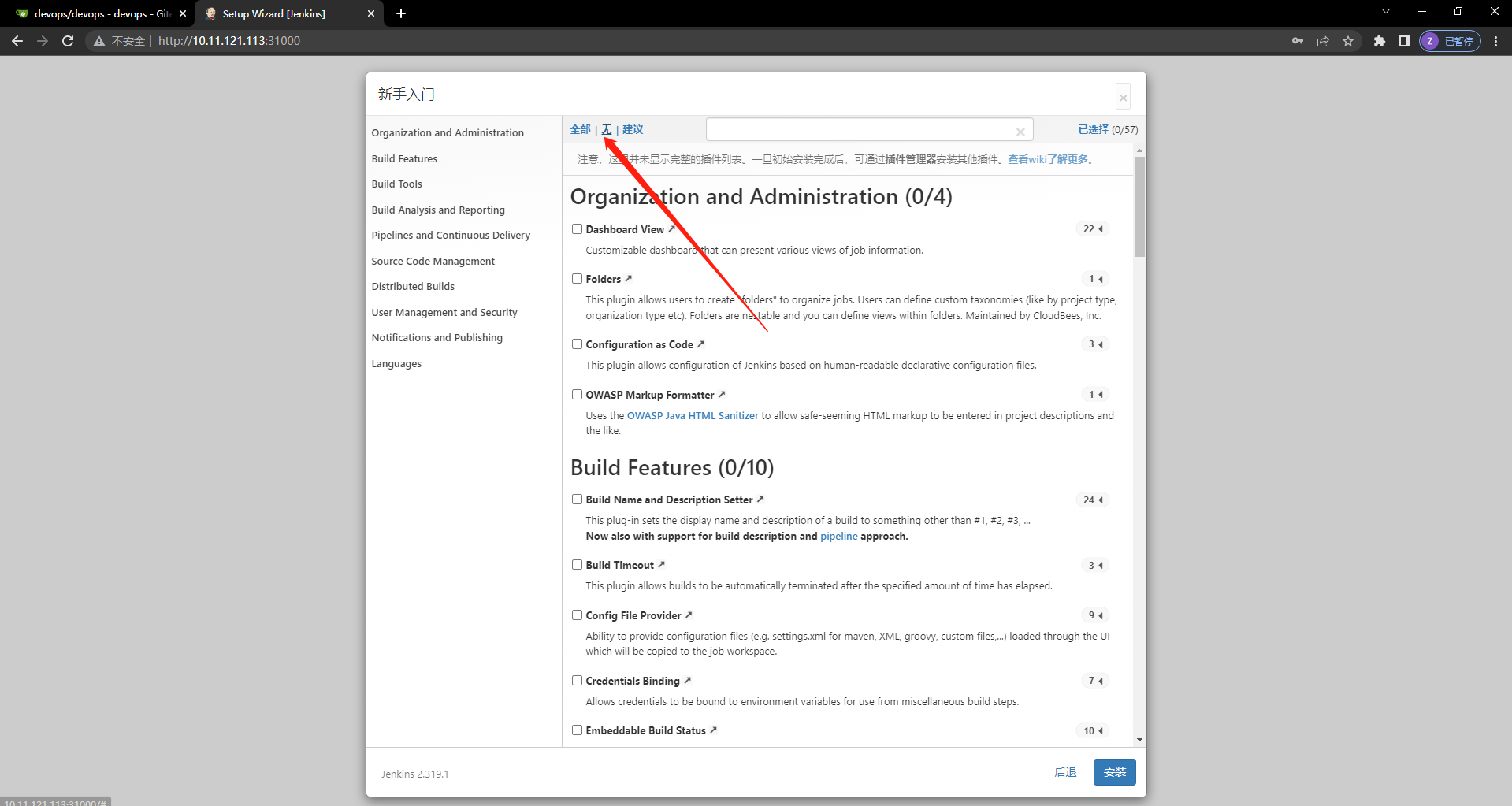Jump to Source Code Management category

click(433, 261)
